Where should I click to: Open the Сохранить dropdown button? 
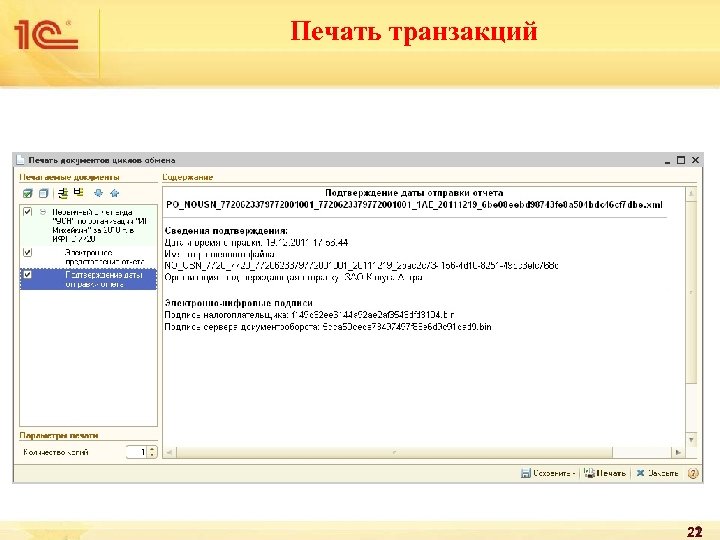pyautogui.click(x=548, y=473)
